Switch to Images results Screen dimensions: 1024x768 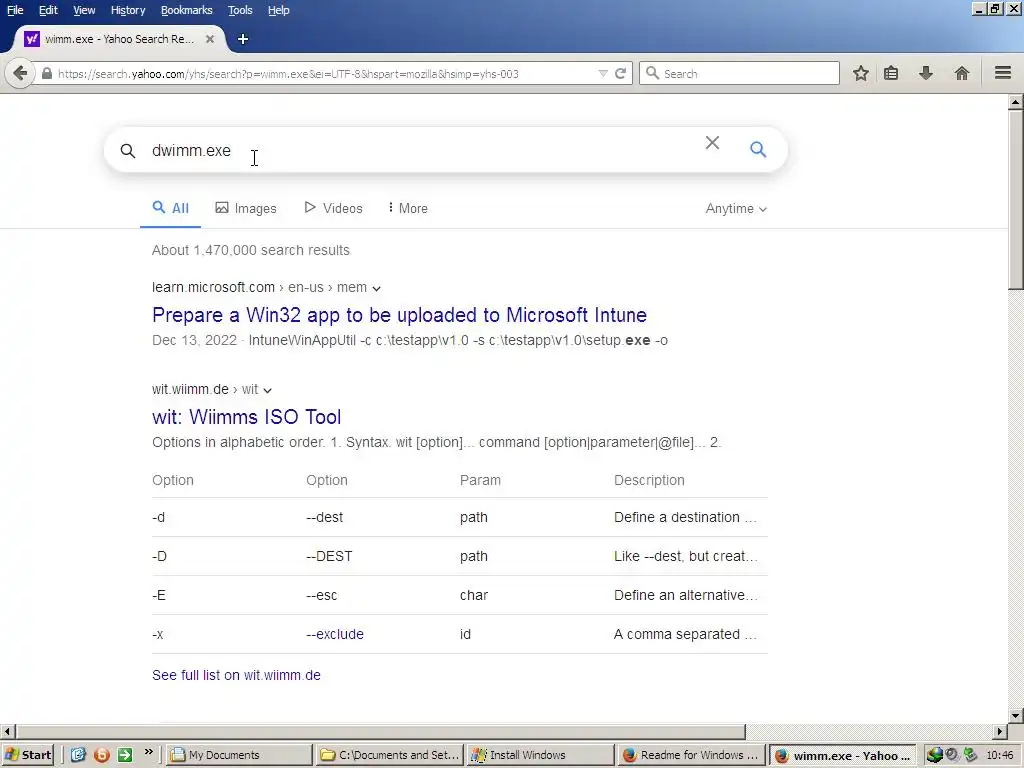[246, 208]
